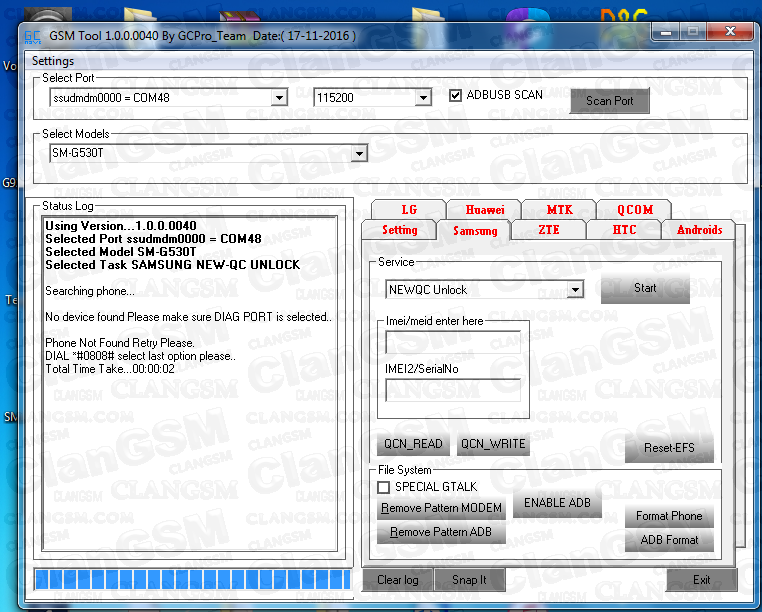Select the QCOM tab

pos(635,210)
